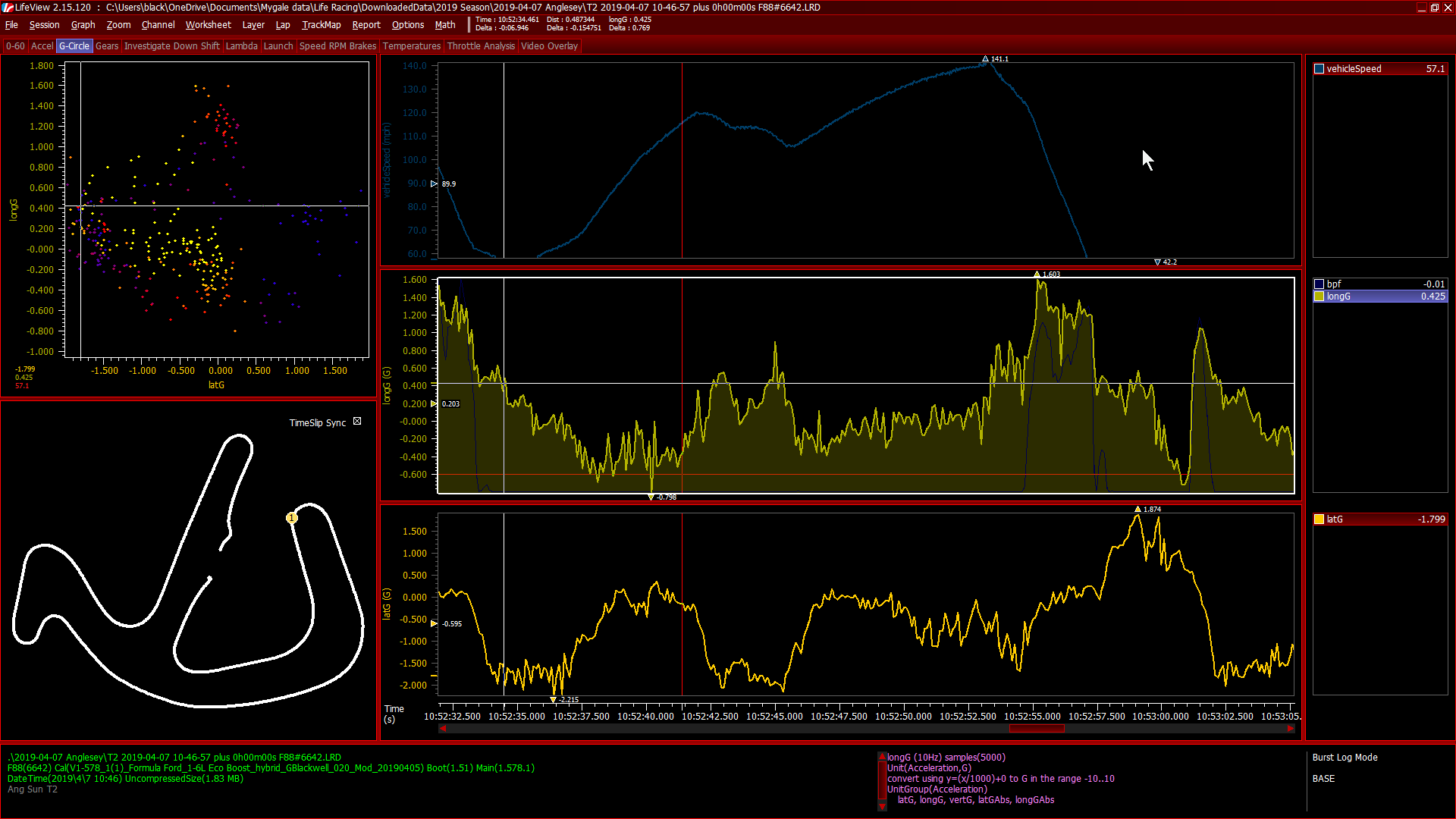
Task: Click the bpf channel color swatch
Action: pyautogui.click(x=1319, y=284)
